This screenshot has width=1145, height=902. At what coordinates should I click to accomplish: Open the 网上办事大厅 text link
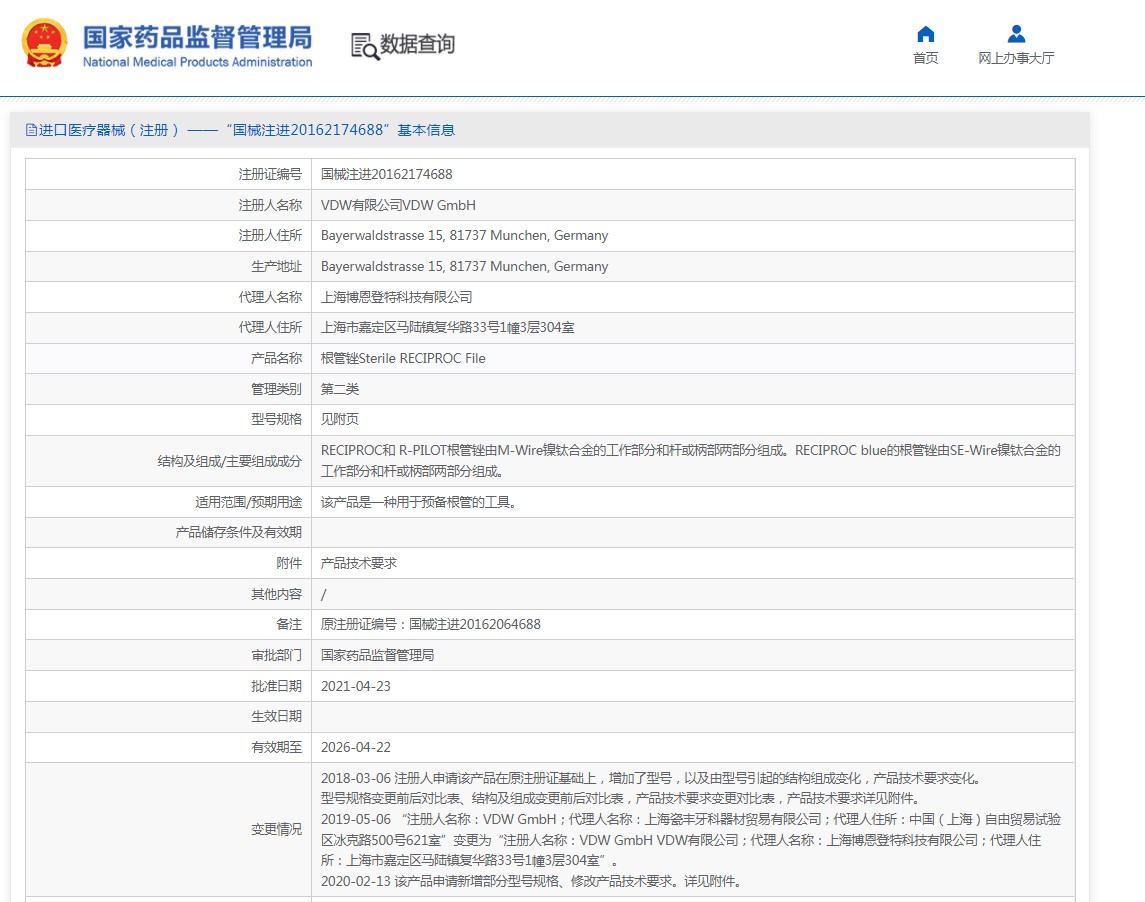coord(1016,58)
